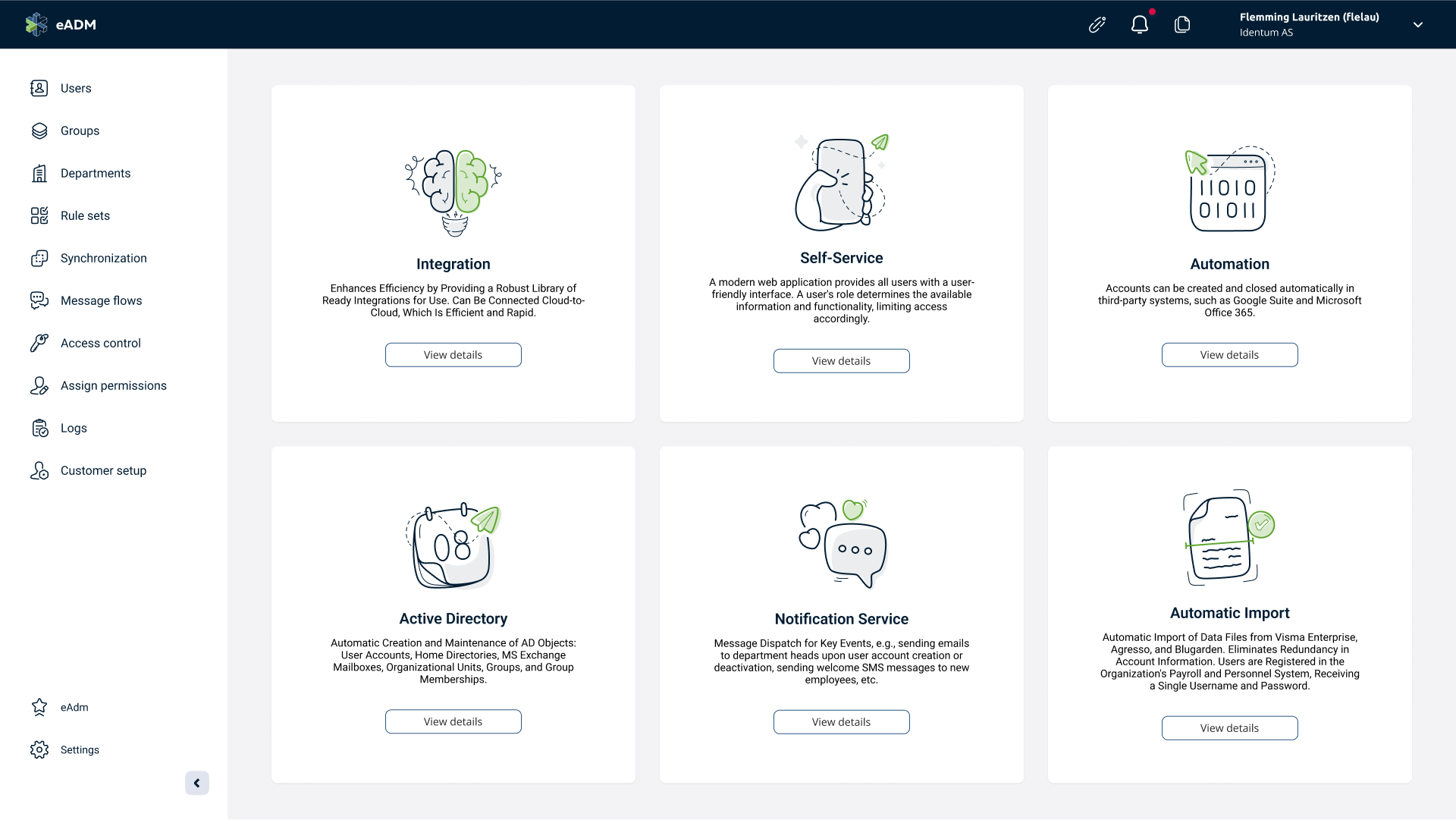Navigate to Departments icon
The image size is (1456, 820).
39,173
